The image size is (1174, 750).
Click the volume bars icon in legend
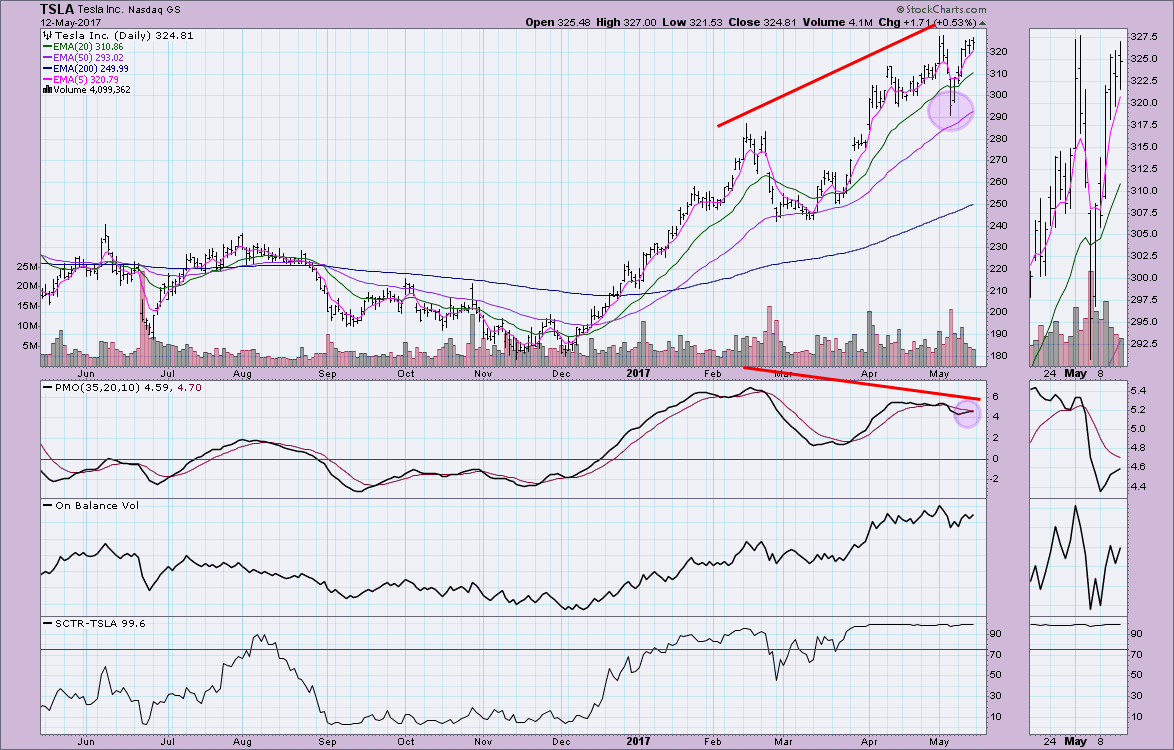point(45,89)
